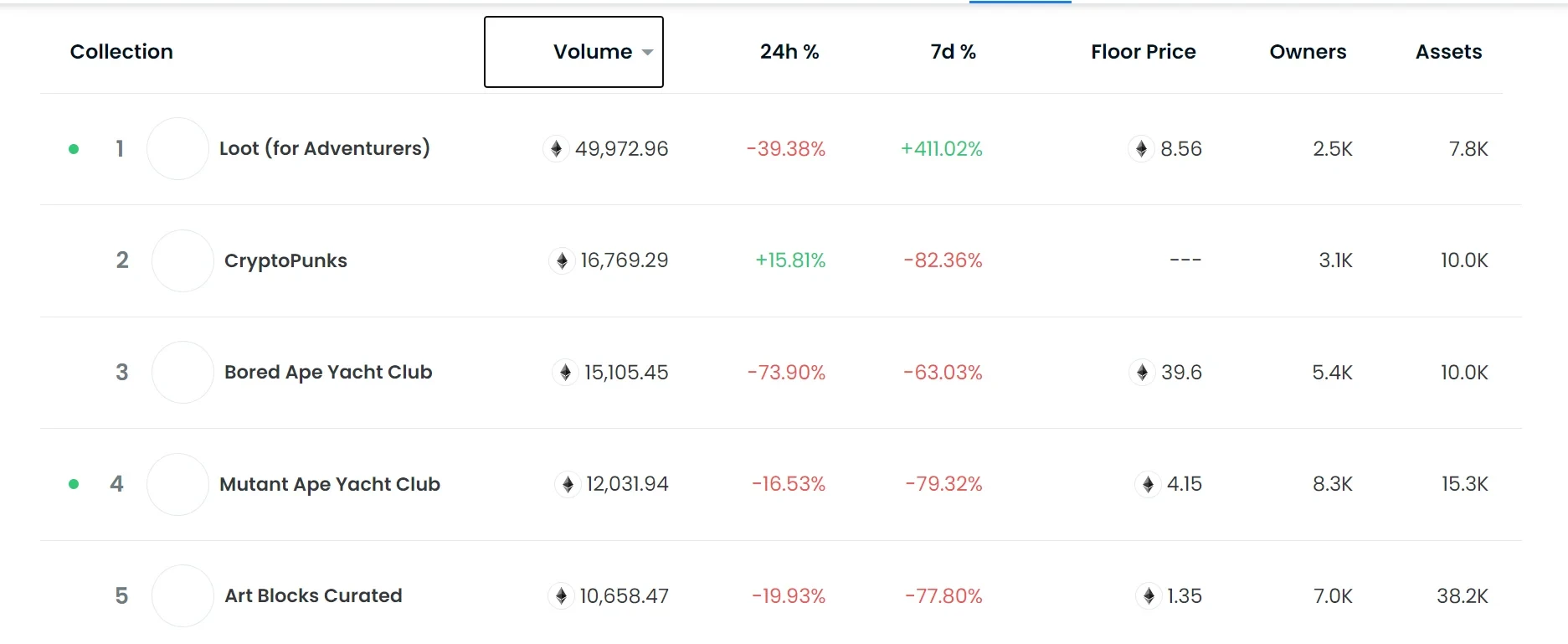This screenshot has height=644, width=1568.
Task: Open Loot (for Adventurers) collection
Action: 324,149
